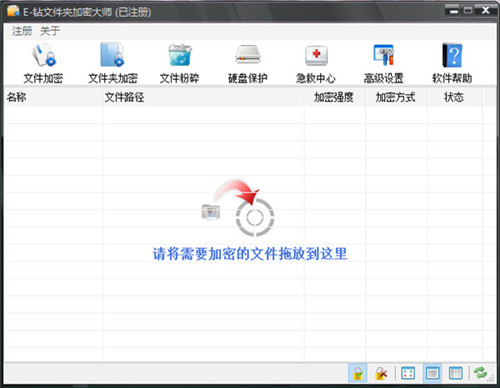Sort by the 状态 column header
Viewport: 500px width, 388px height.
point(455,97)
